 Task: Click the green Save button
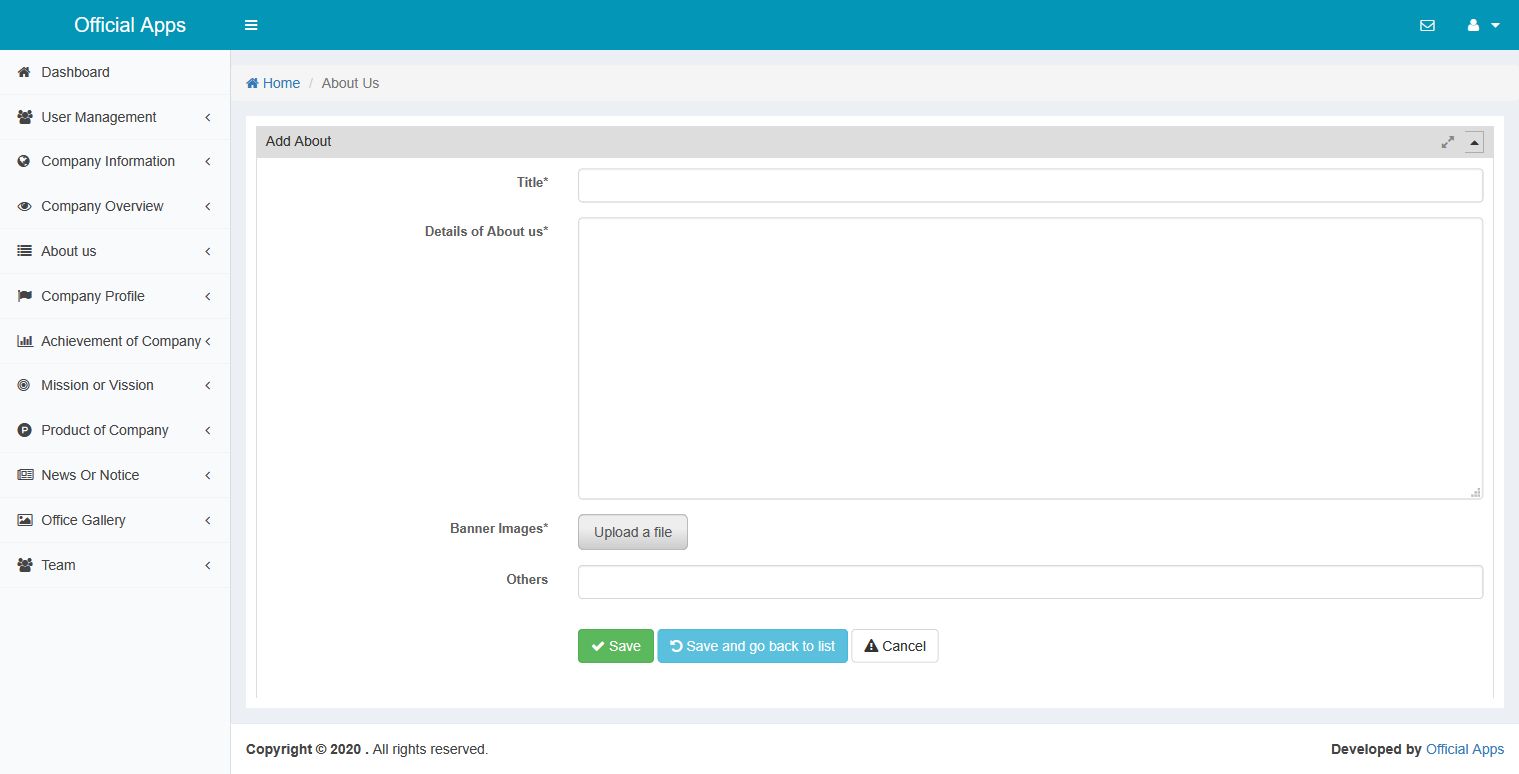pos(616,646)
